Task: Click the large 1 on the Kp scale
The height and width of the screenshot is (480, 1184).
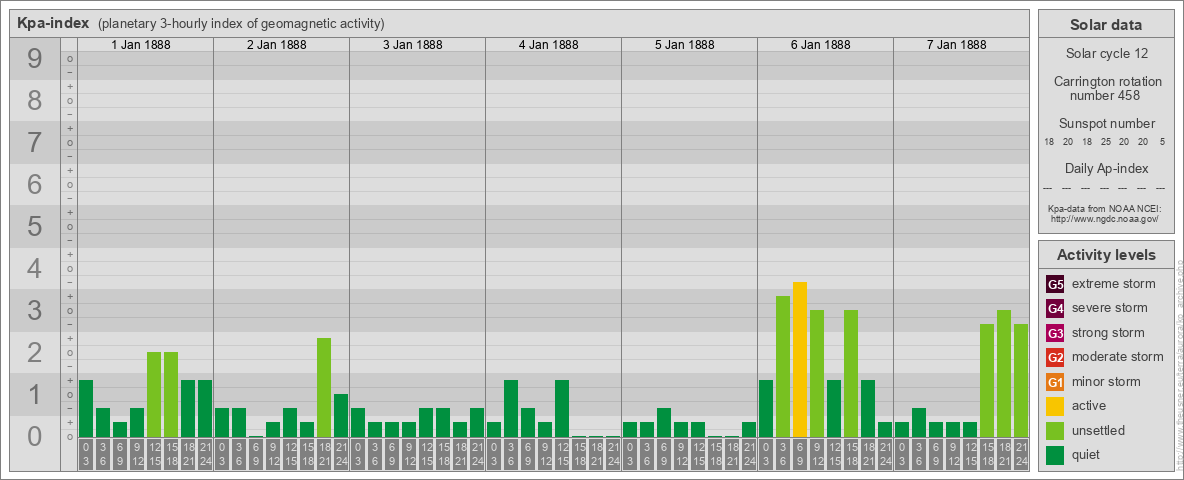Action: tap(34, 394)
